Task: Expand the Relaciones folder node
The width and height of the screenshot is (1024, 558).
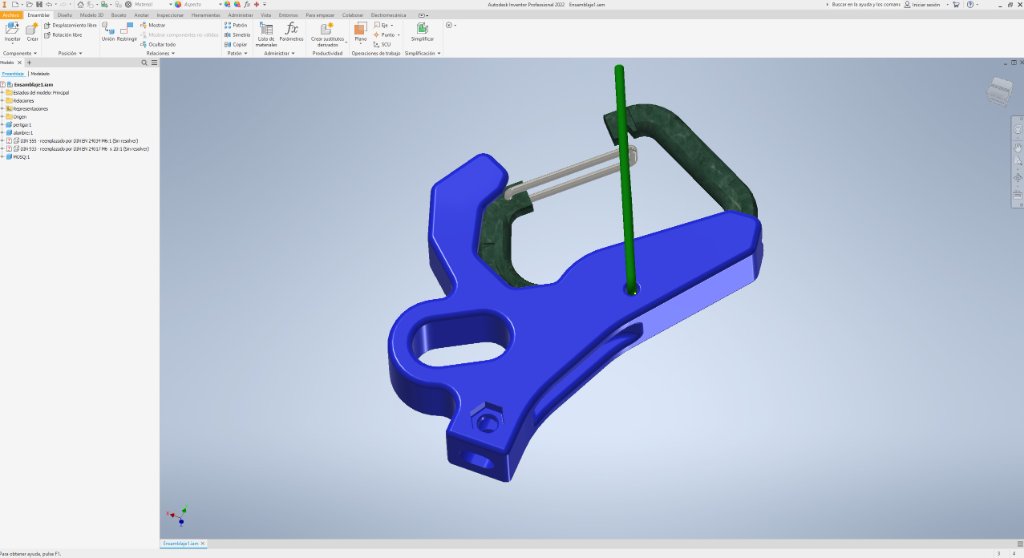Action: tap(3, 101)
